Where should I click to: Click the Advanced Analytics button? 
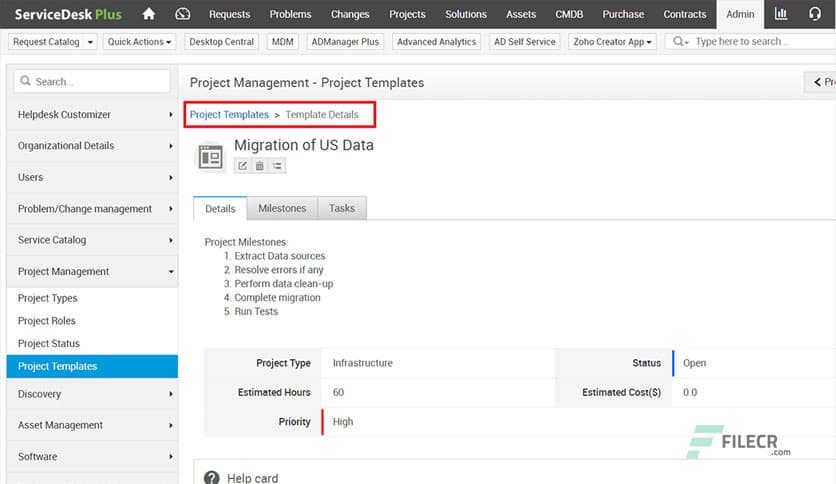pyautogui.click(x=436, y=42)
